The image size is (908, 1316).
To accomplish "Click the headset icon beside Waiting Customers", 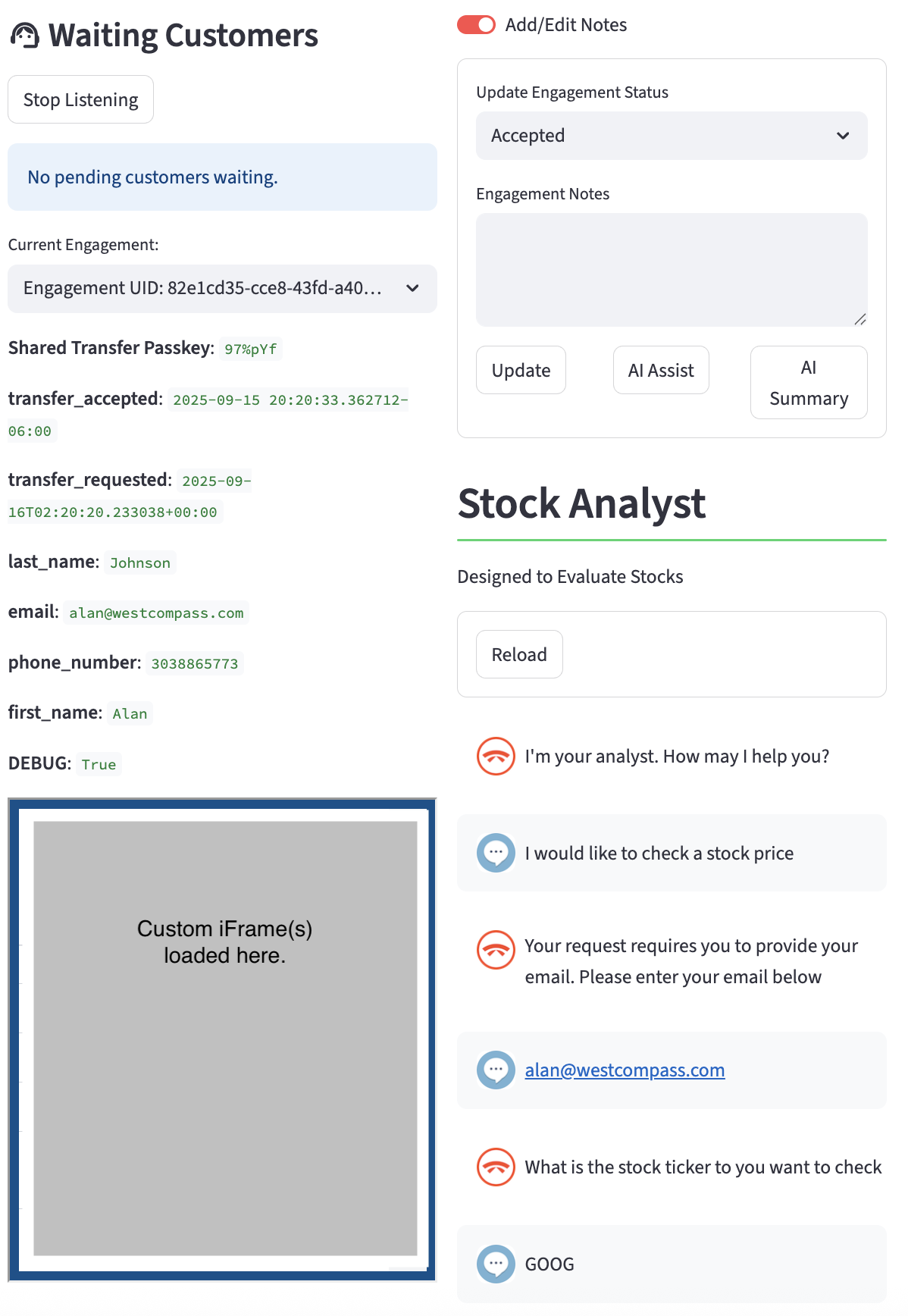I will point(25,36).
